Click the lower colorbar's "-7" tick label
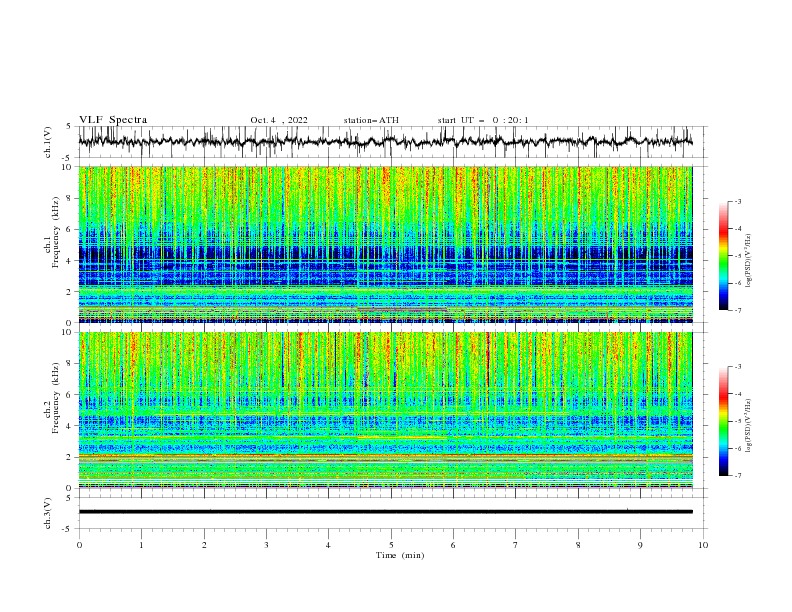The height and width of the screenshot is (612, 792). coord(738,476)
